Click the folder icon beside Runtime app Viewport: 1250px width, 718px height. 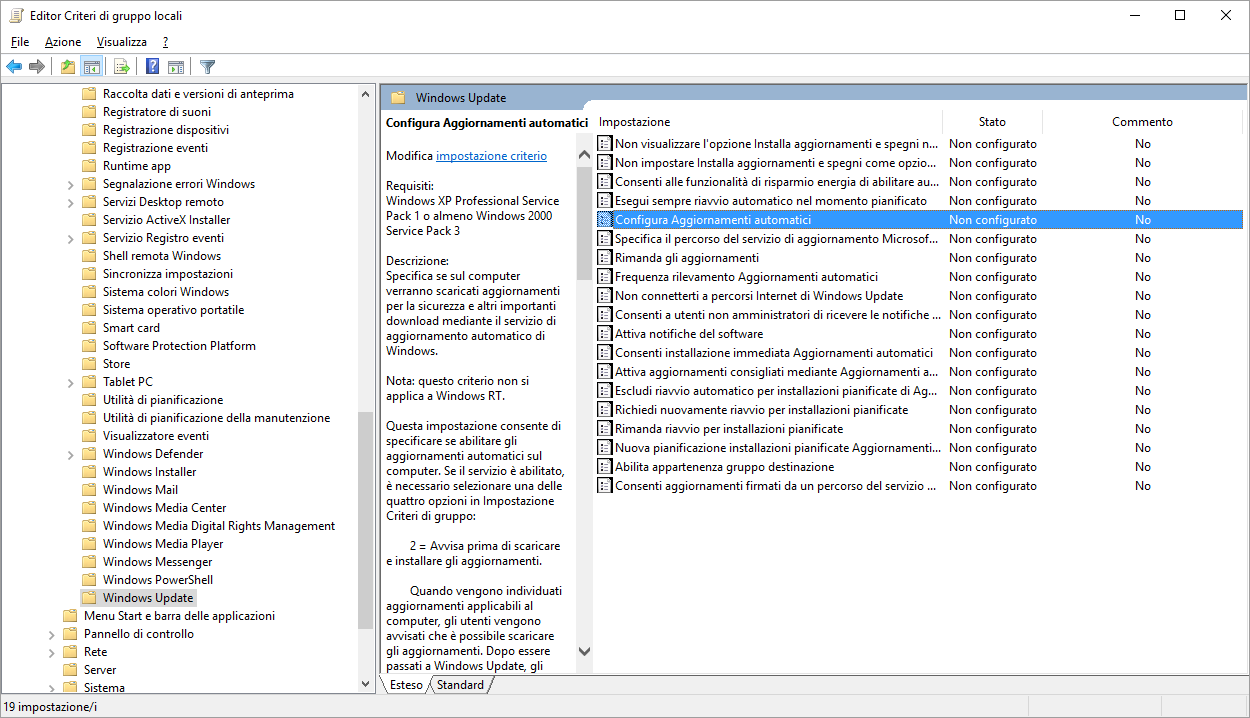click(x=88, y=166)
